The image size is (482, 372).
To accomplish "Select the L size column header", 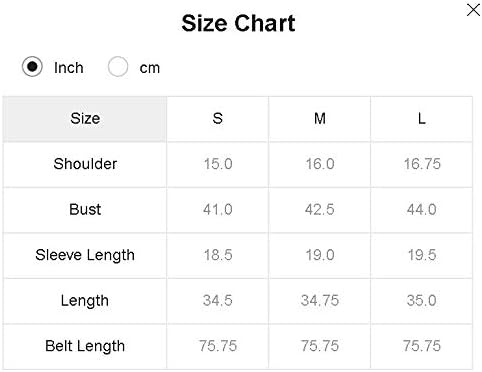I will pyautogui.click(x=422, y=119).
